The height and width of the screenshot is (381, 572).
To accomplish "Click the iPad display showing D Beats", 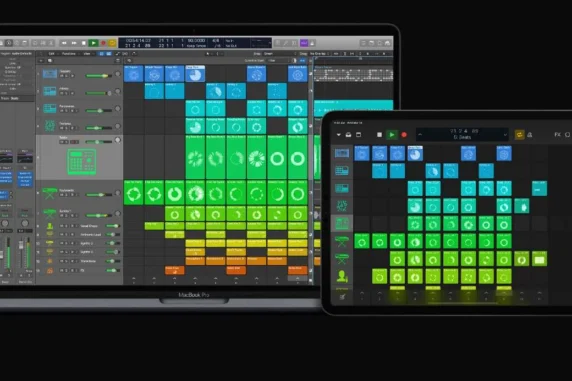I will (462, 134).
